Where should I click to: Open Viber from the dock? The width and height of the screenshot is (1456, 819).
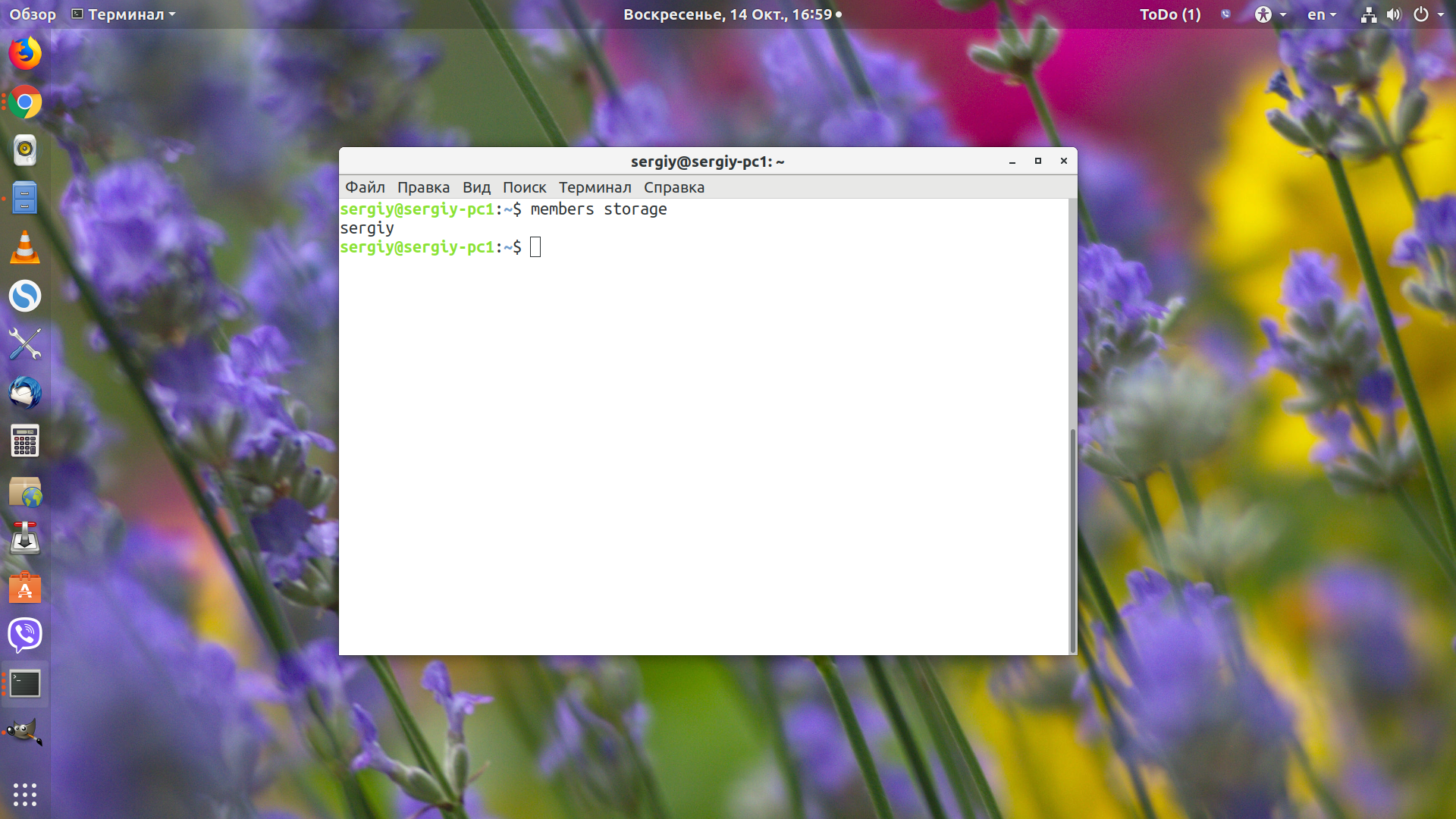click(x=25, y=635)
